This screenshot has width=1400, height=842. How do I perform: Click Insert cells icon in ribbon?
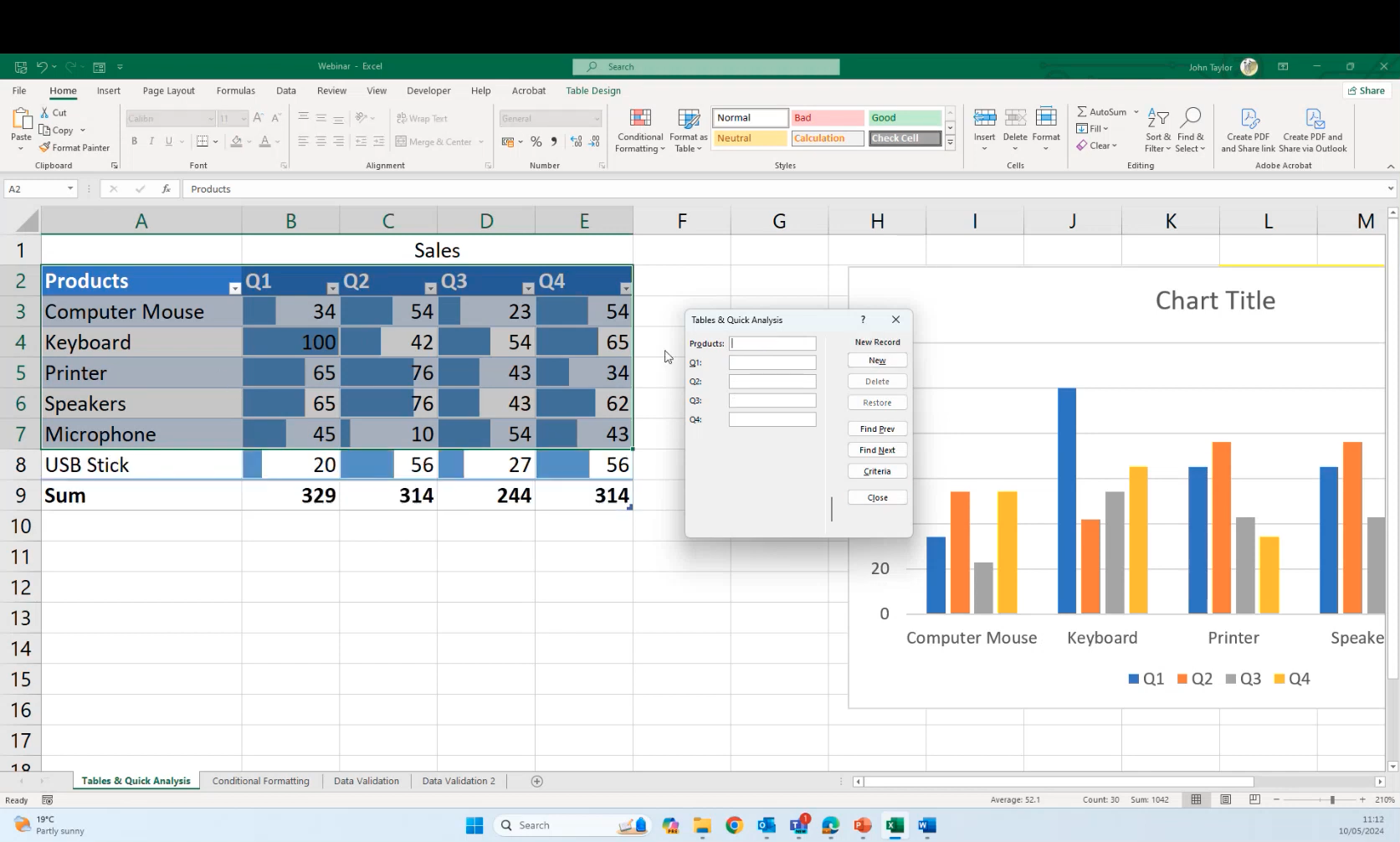(x=984, y=119)
